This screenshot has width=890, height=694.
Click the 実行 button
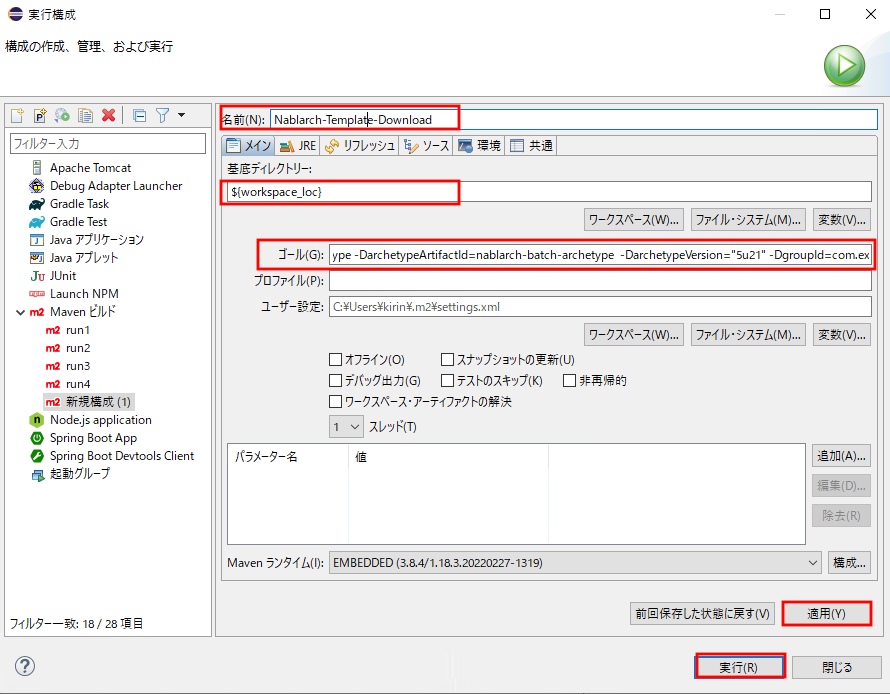tap(739, 665)
